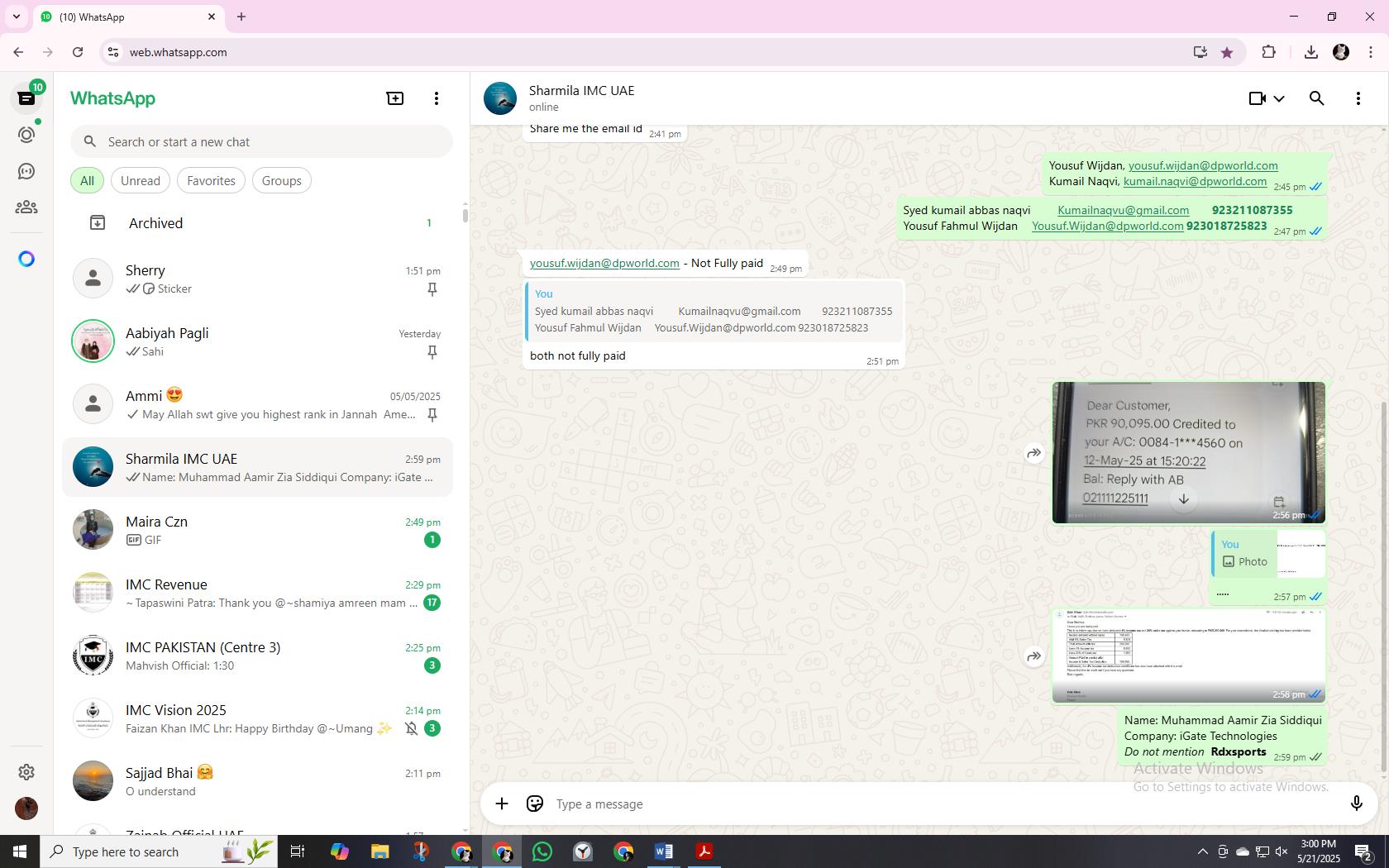
Task: Select the All filter tab
Action: (x=87, y=180)
